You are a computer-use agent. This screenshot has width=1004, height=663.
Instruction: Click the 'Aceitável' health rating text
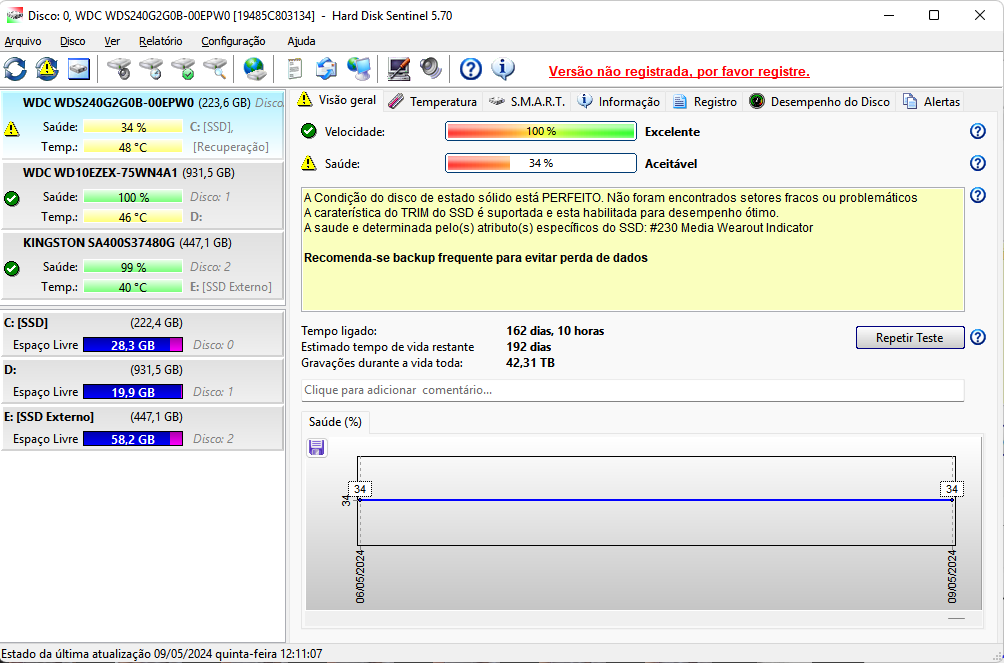[671, 164]
